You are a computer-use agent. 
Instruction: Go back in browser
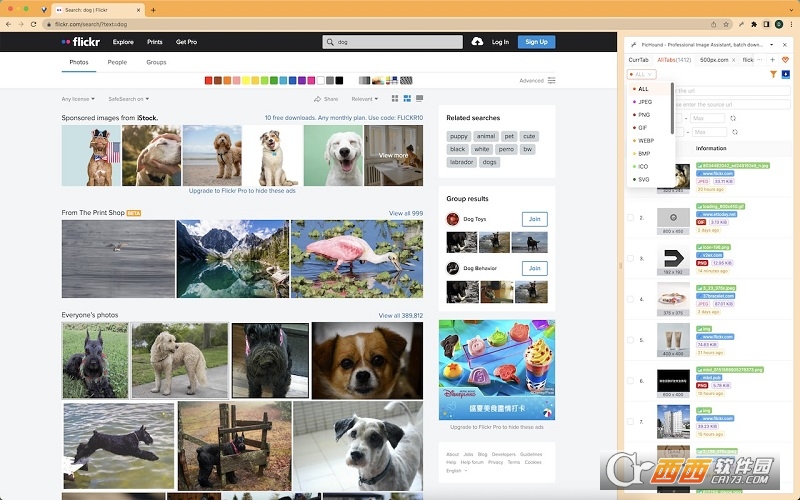(9, 24)
